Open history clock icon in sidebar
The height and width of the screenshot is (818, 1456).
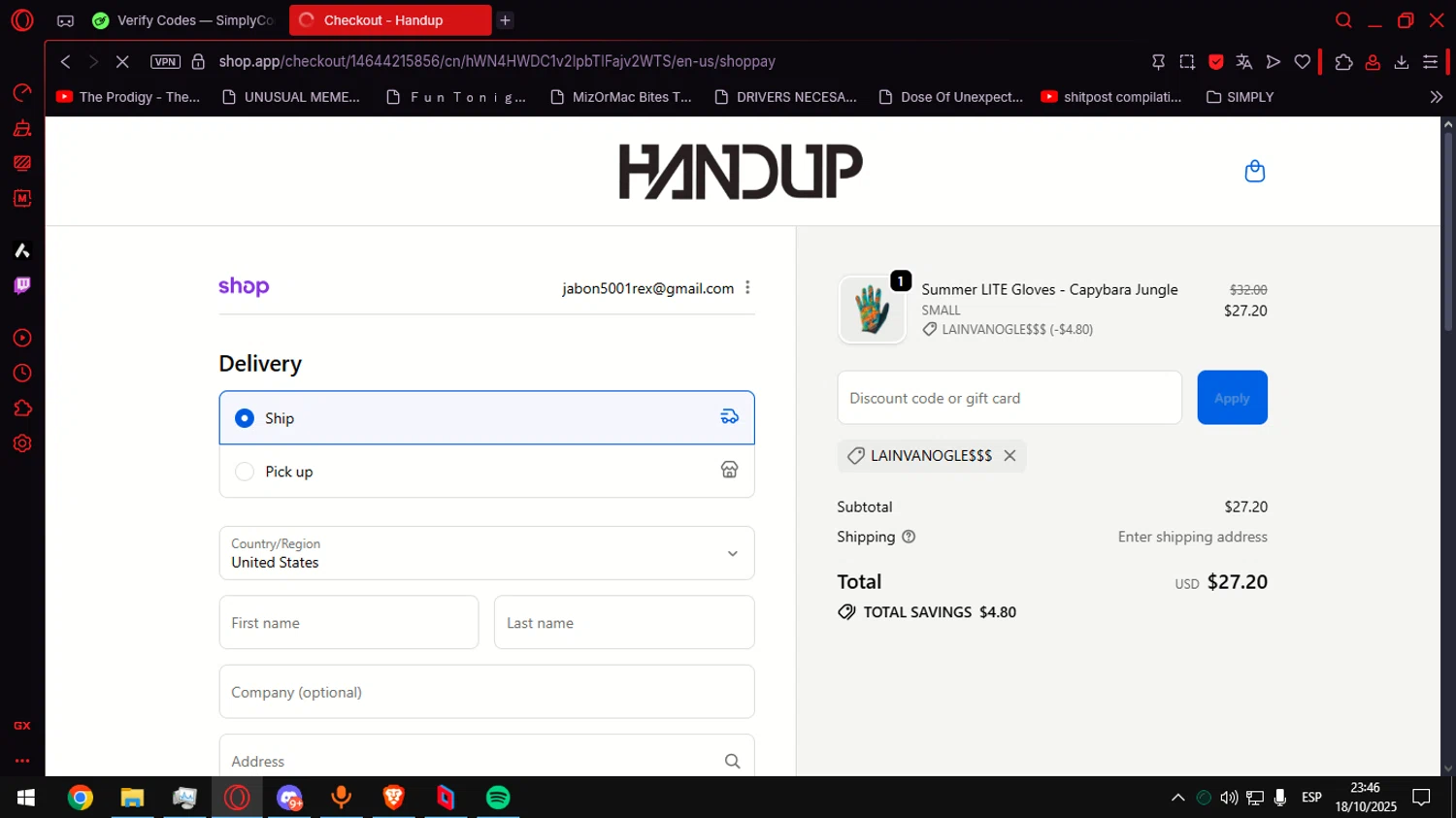(x=22, y=374)
